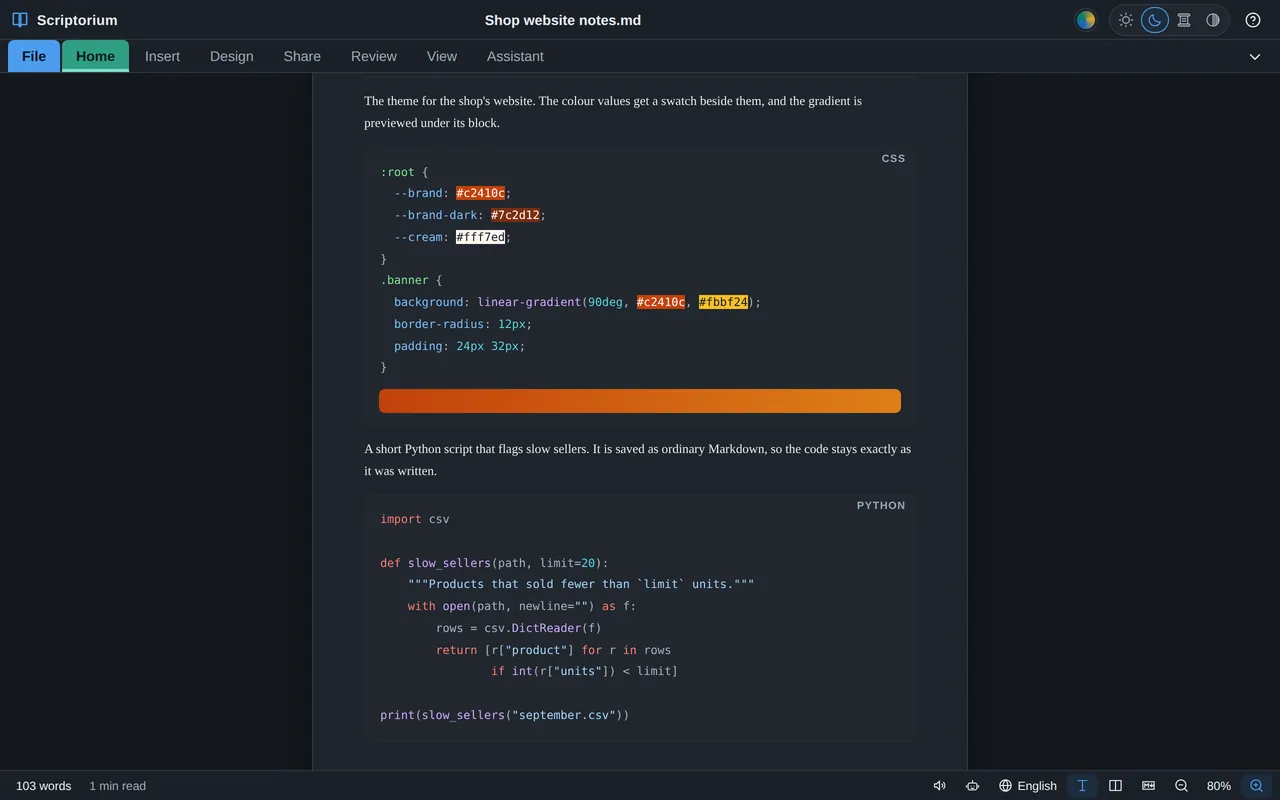Click the 1 min read label
Viewport: 1280px width, 800px height.
pyautogui.click(x=117, y=786)
